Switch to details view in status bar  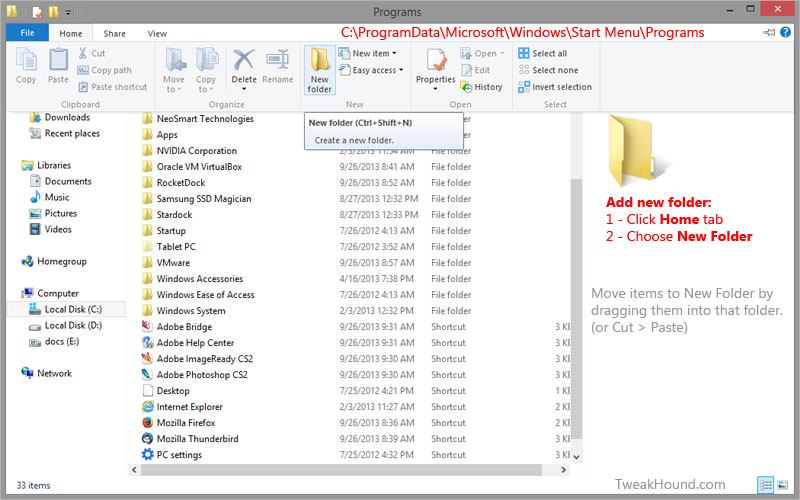click(x=765, y=485)
